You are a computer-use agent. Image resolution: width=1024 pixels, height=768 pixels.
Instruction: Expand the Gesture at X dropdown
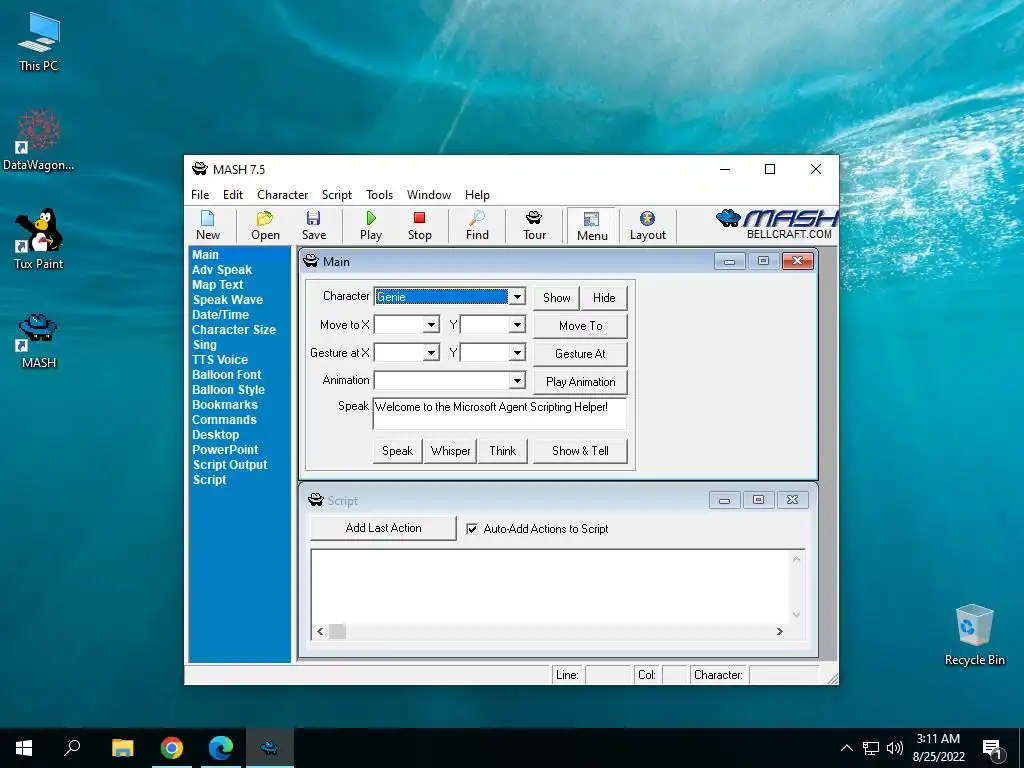pyautogui.click(x=431, y=353)
